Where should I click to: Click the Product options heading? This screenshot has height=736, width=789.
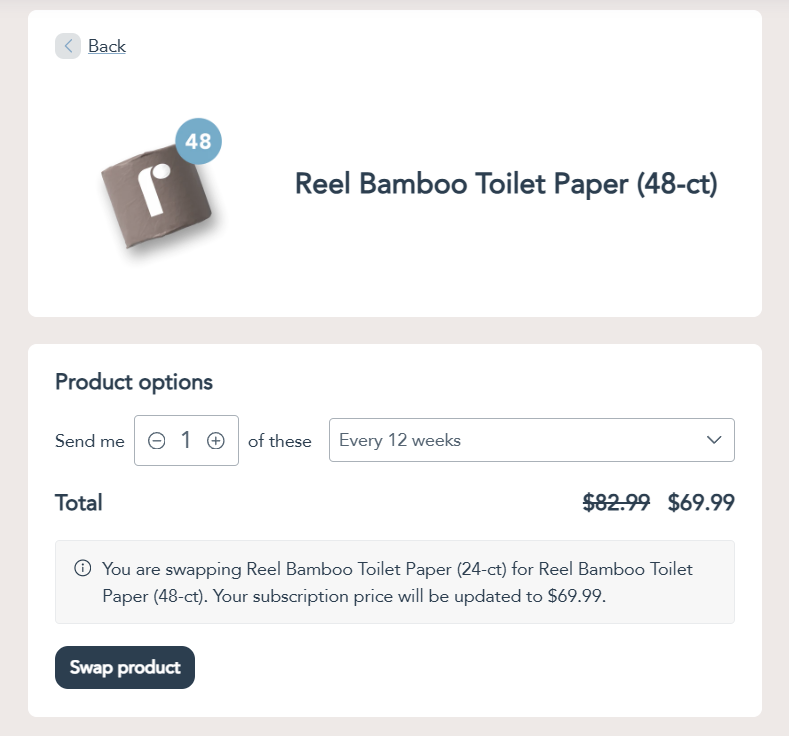coord(134,382)
